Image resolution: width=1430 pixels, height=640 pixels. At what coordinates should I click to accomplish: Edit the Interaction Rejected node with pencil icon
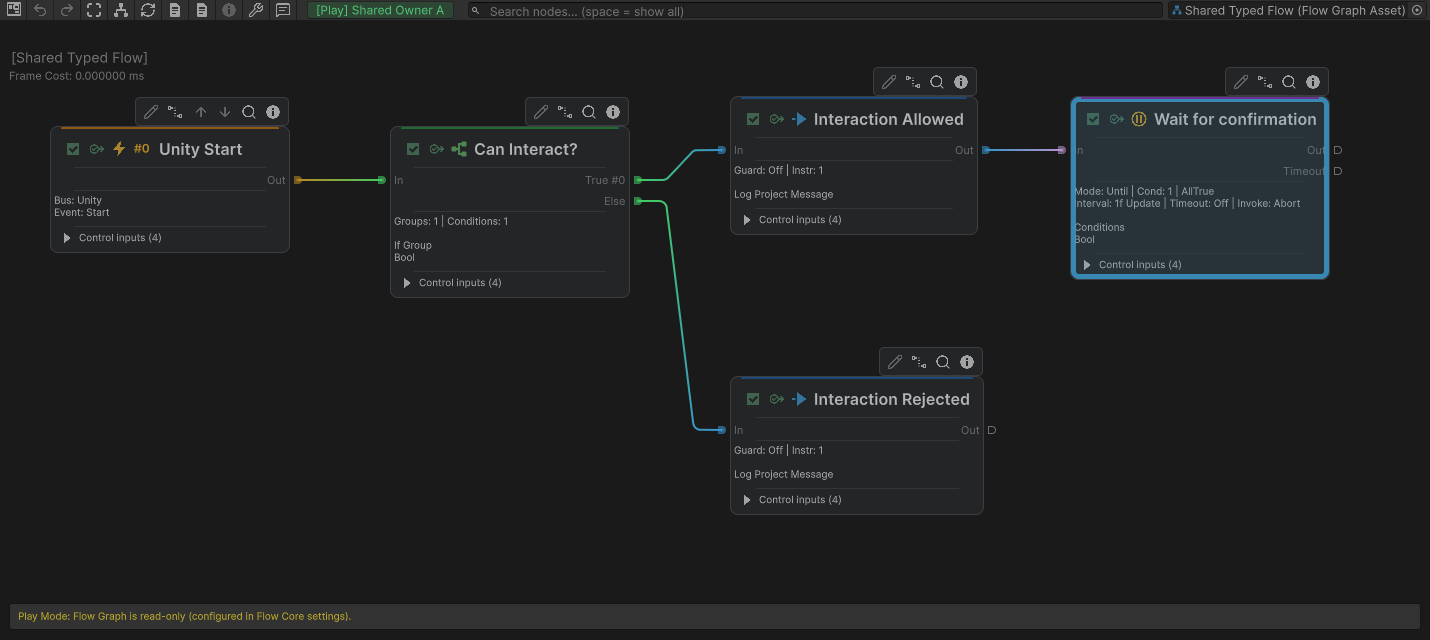895,362
